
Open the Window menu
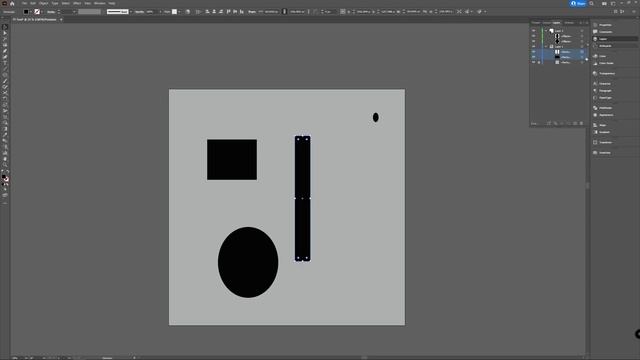[100, 3]
